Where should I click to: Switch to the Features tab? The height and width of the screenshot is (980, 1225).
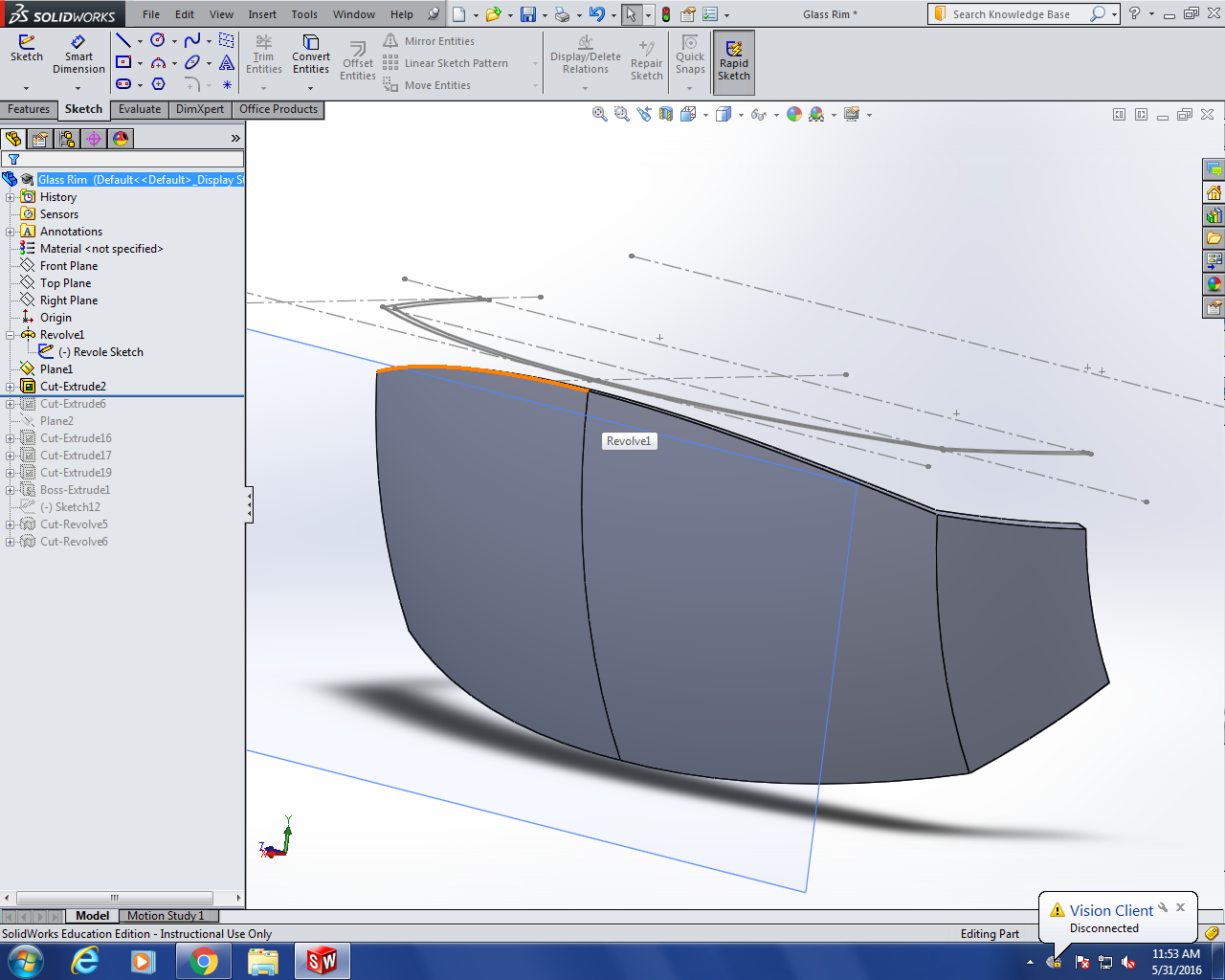(x=29, y=109)
